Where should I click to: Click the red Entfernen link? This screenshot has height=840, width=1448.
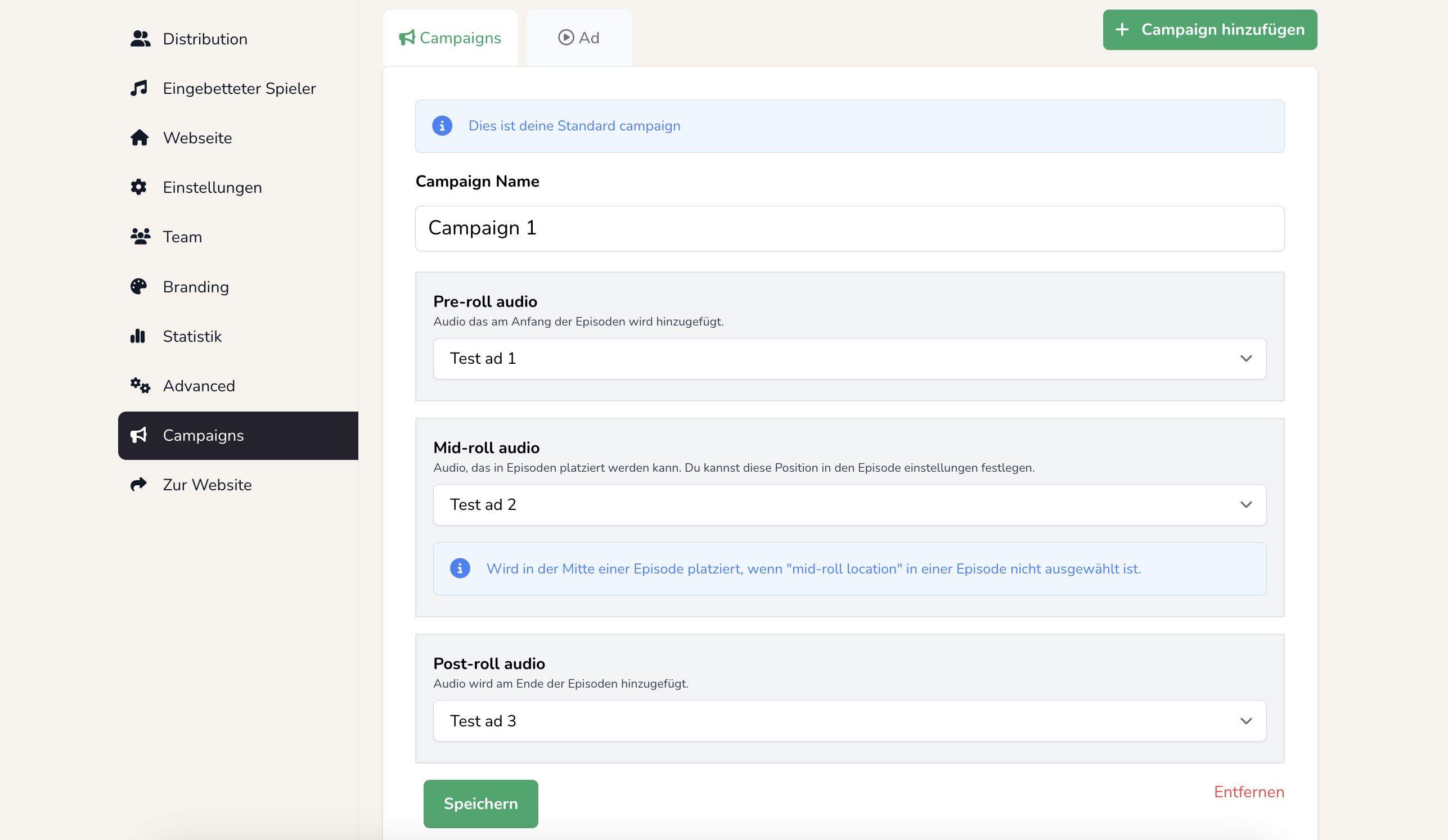click(1249, 792)
